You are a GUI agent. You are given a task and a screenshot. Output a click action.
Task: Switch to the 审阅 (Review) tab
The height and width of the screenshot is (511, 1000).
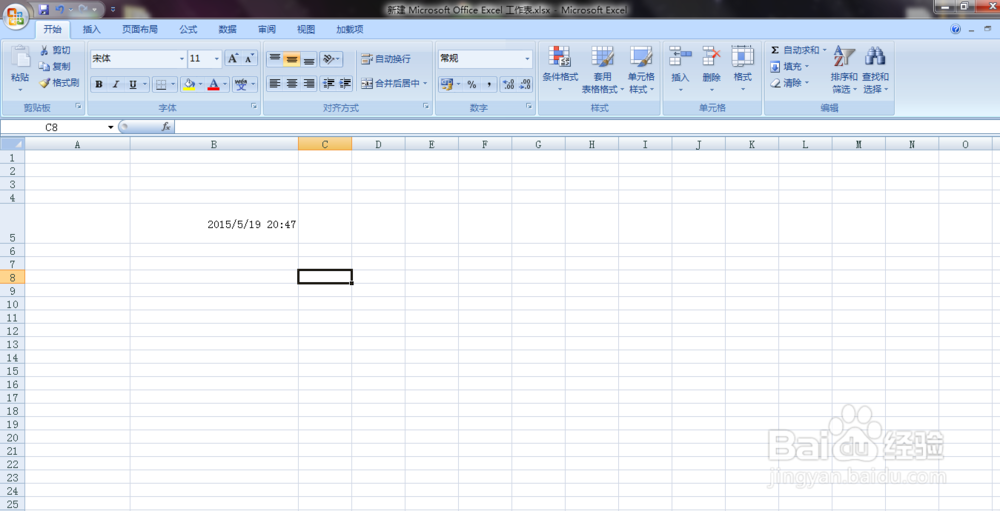[x=267, y=29]
